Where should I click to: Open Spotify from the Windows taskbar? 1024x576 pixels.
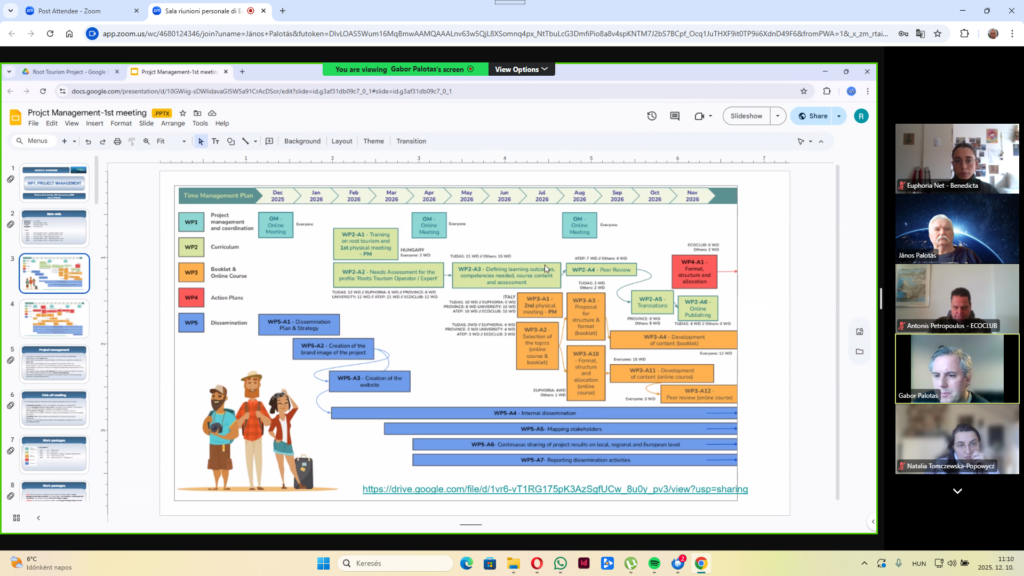pos(654,563)
